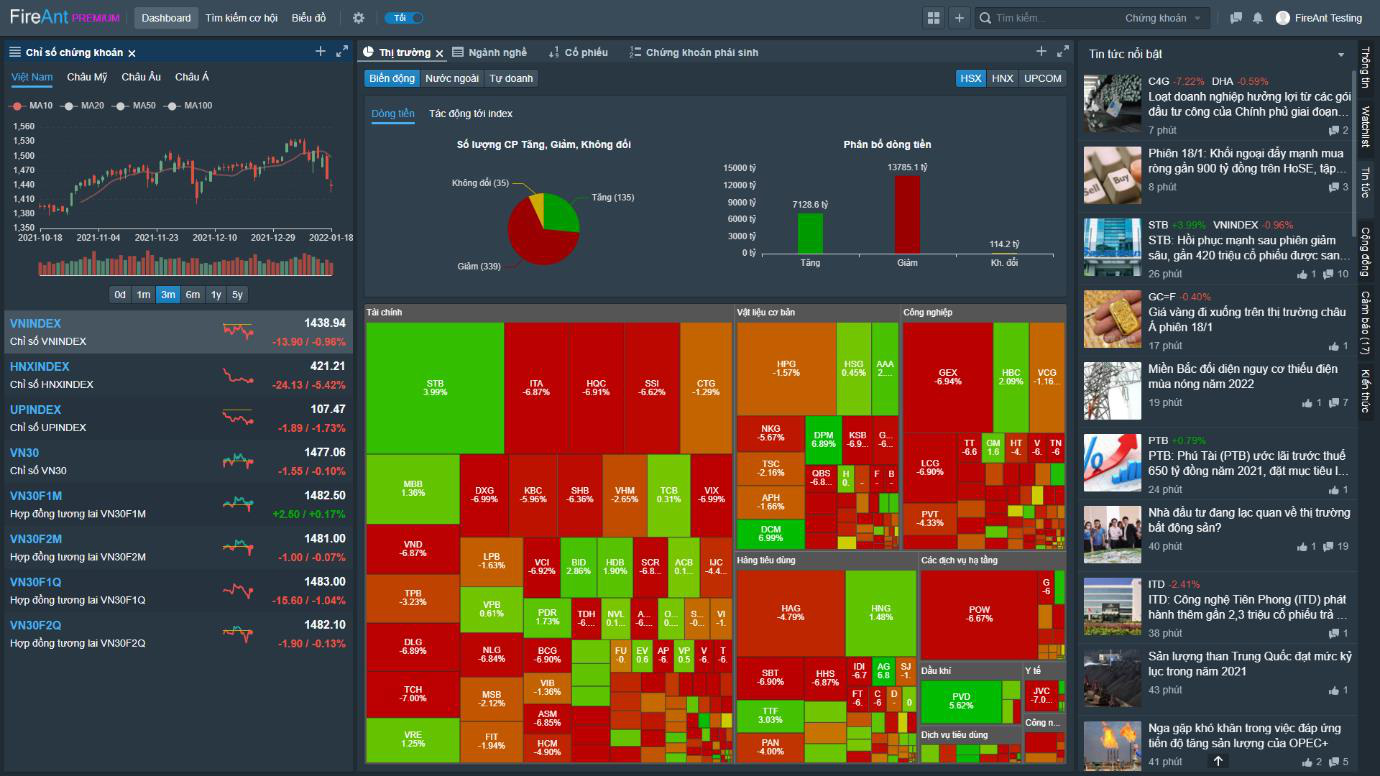Open the FireAnt Testing account menu
The height and width of the screenshot is (776, 1380).
click(x=1318, y=18)
